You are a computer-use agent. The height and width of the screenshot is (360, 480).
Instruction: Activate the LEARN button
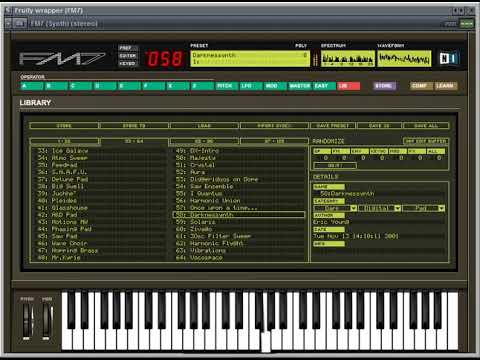[446, 86]
